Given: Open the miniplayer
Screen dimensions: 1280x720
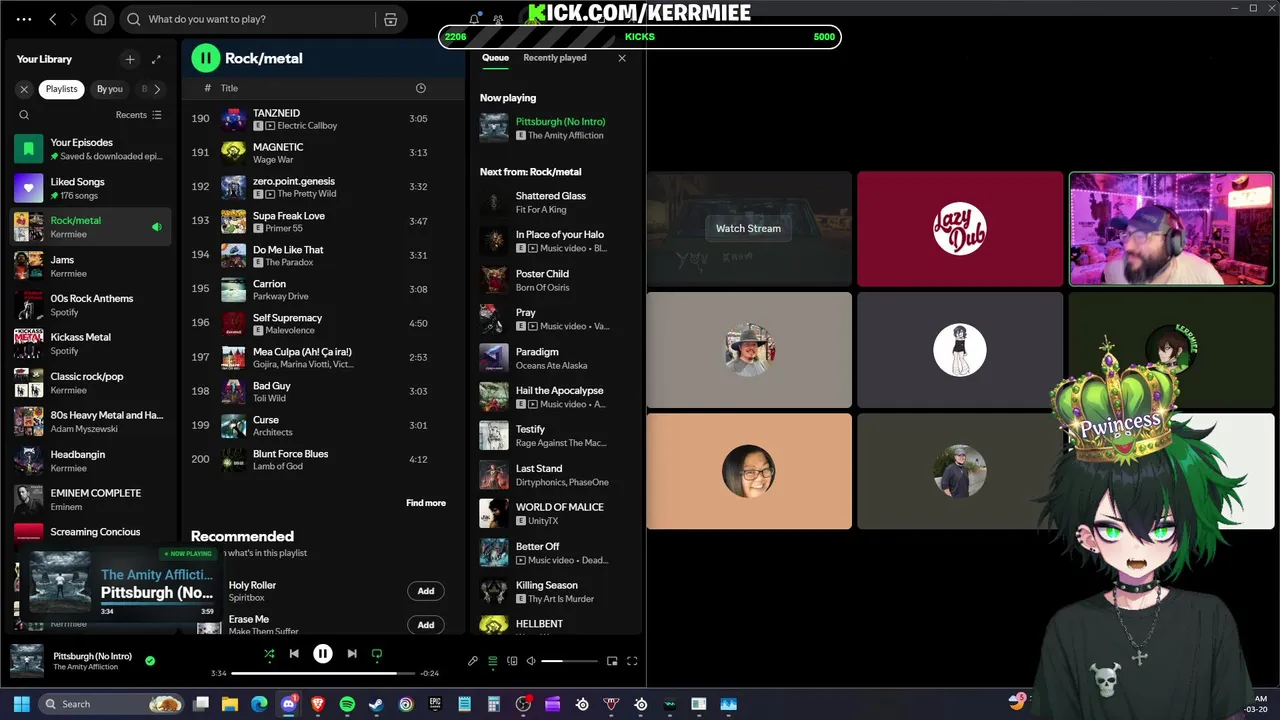Looking at the screenshot, I should 612,661.
